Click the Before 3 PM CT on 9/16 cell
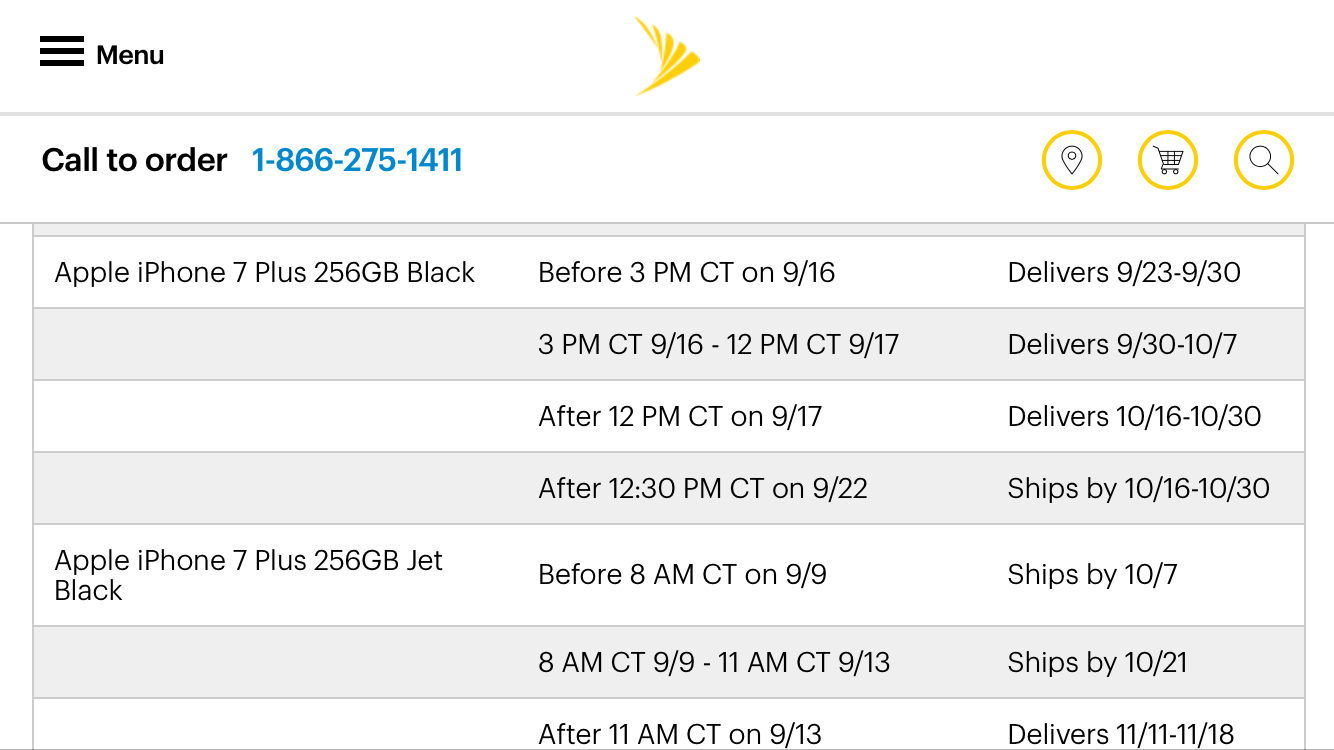1334x750 pixels. (x=686, y=272)
